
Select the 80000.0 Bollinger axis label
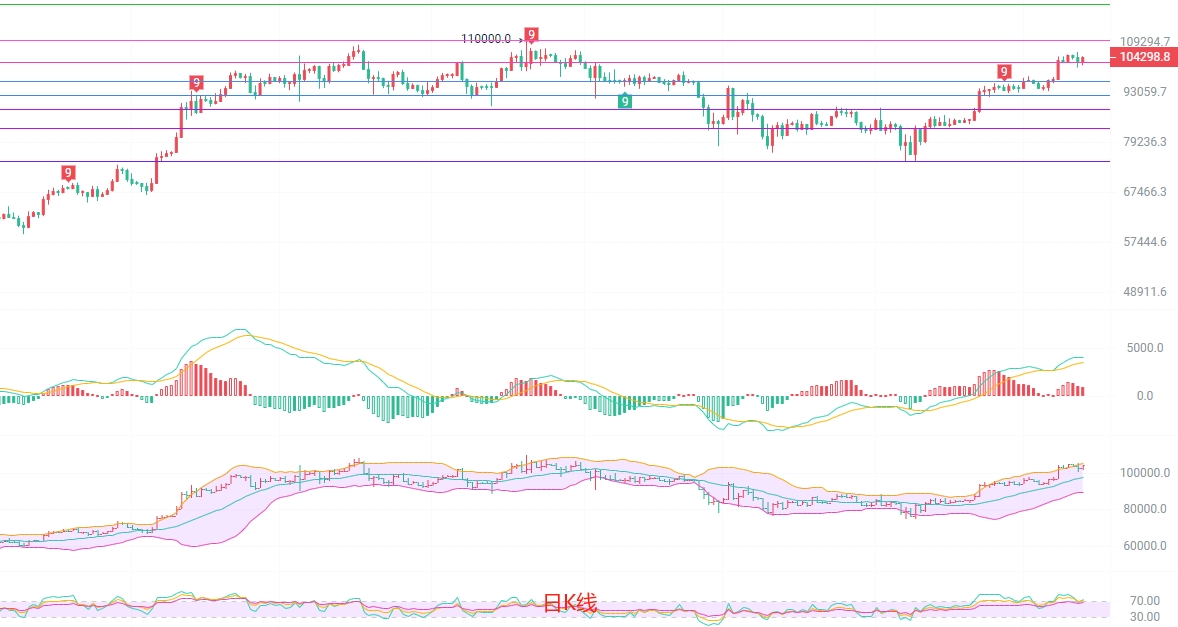pos(1144,509)
